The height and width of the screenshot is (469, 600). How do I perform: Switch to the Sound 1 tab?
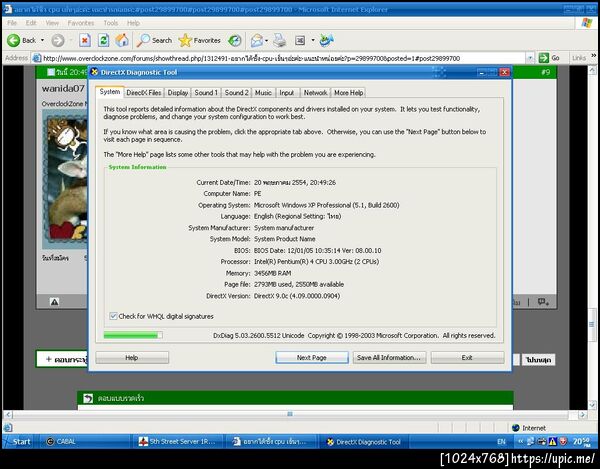tap(206, 93)
